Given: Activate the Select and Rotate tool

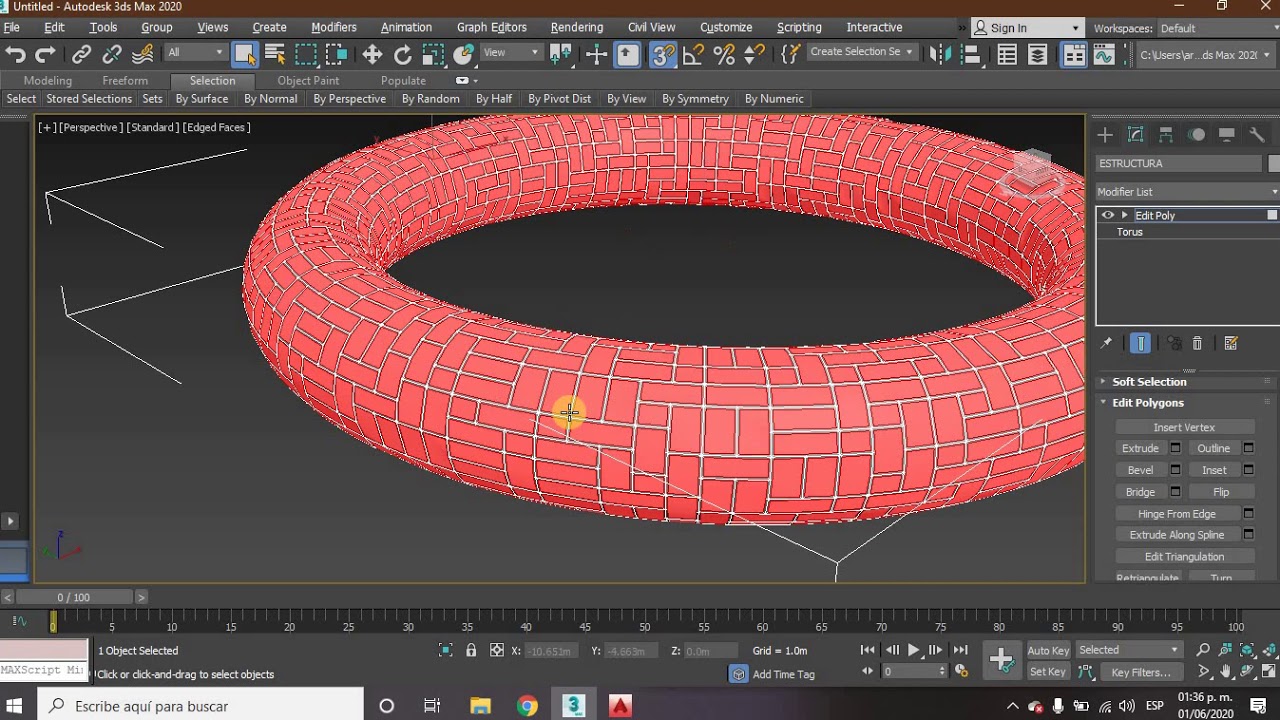Looking at the screenshot, I should (x=403, y=55).
